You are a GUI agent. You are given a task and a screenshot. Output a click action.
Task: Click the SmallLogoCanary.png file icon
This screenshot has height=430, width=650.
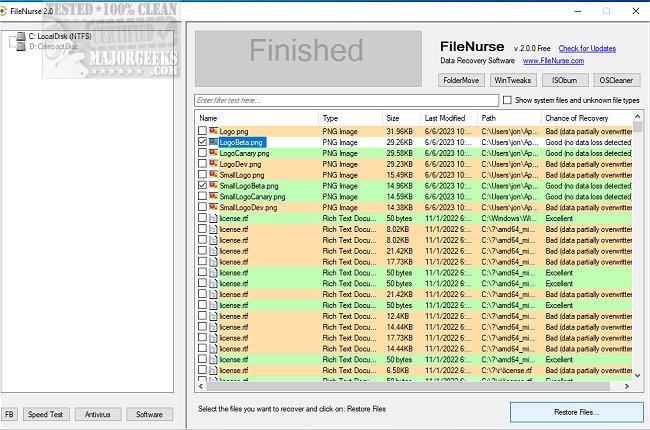click(x=213, y=196)
